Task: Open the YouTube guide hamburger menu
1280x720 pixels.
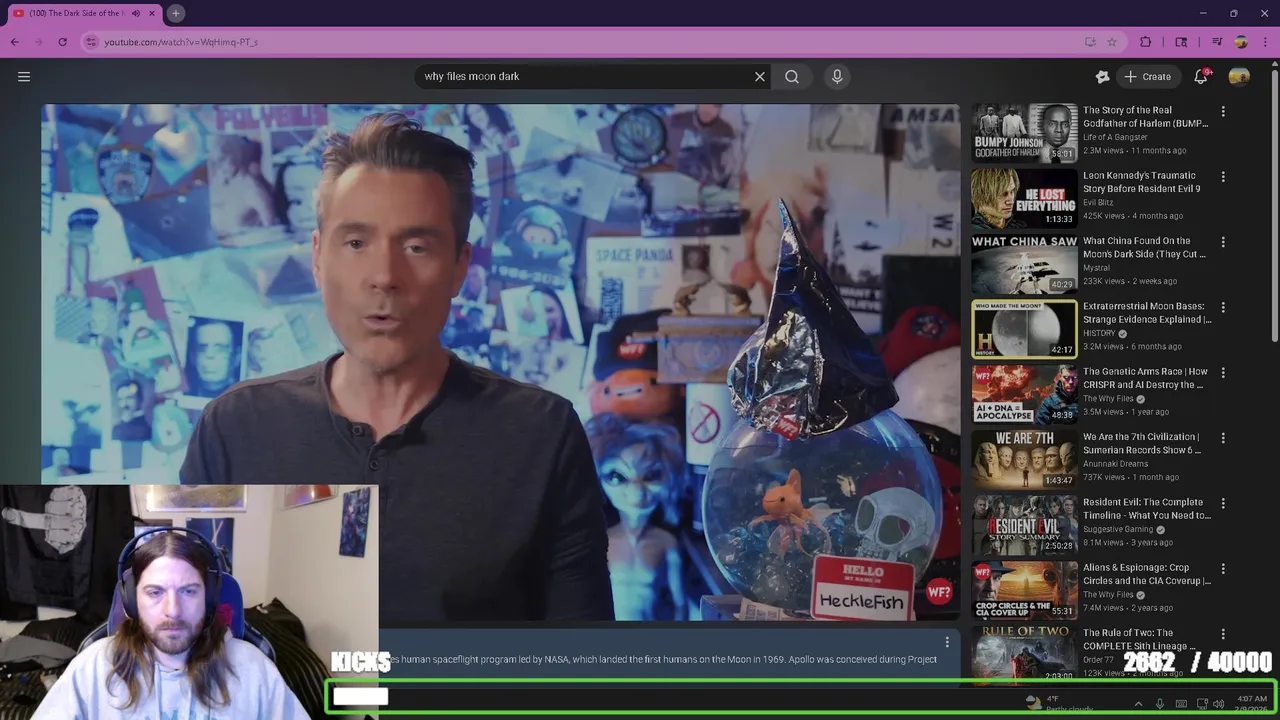Action: [24, 77]
